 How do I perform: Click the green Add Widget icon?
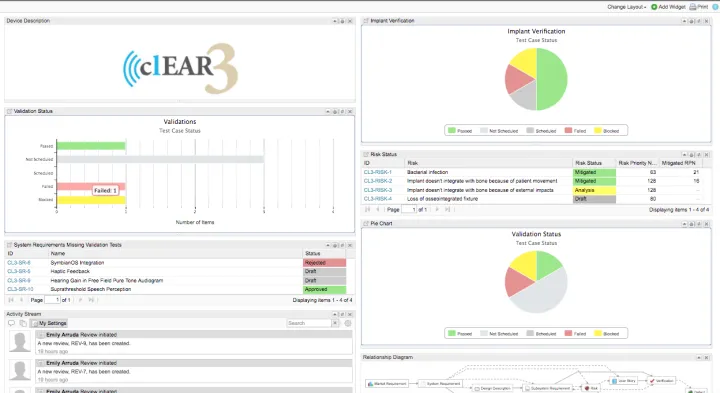click(x=654, y=7)
